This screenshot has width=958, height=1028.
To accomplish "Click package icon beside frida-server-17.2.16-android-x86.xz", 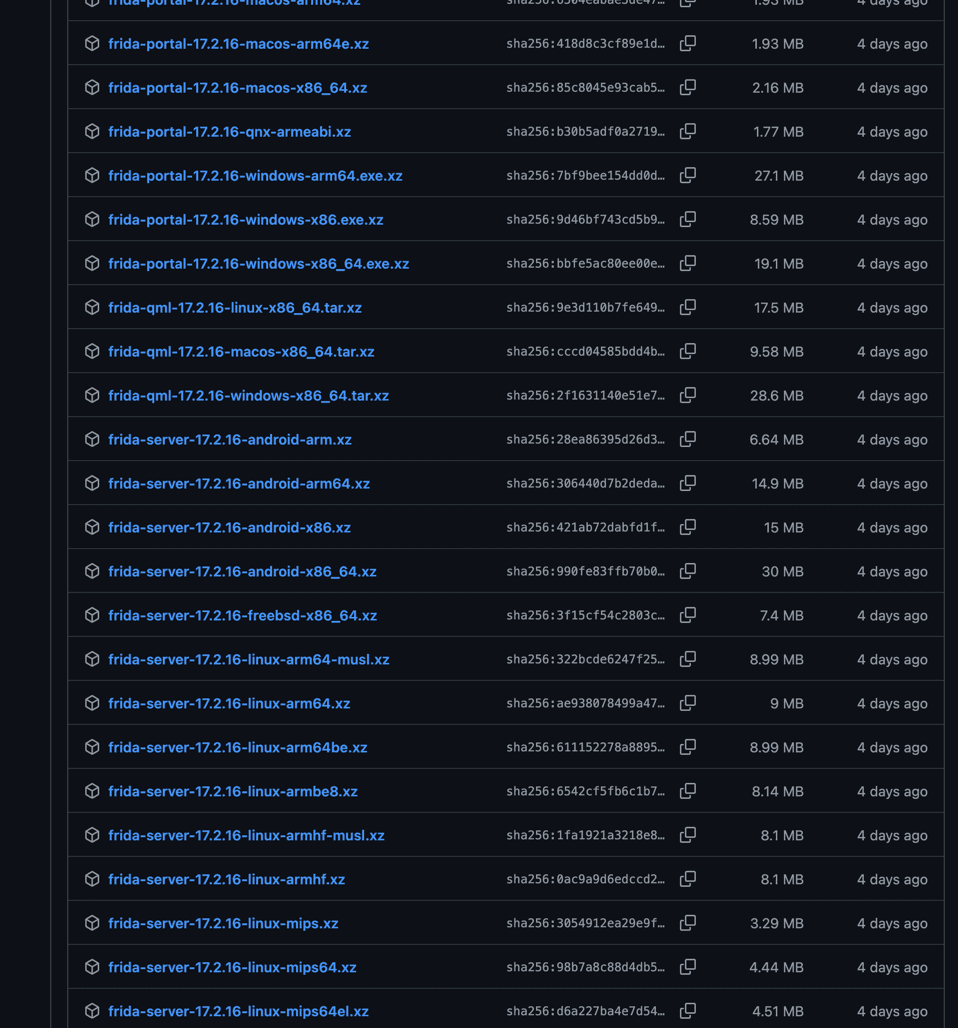I will point(92,528).
